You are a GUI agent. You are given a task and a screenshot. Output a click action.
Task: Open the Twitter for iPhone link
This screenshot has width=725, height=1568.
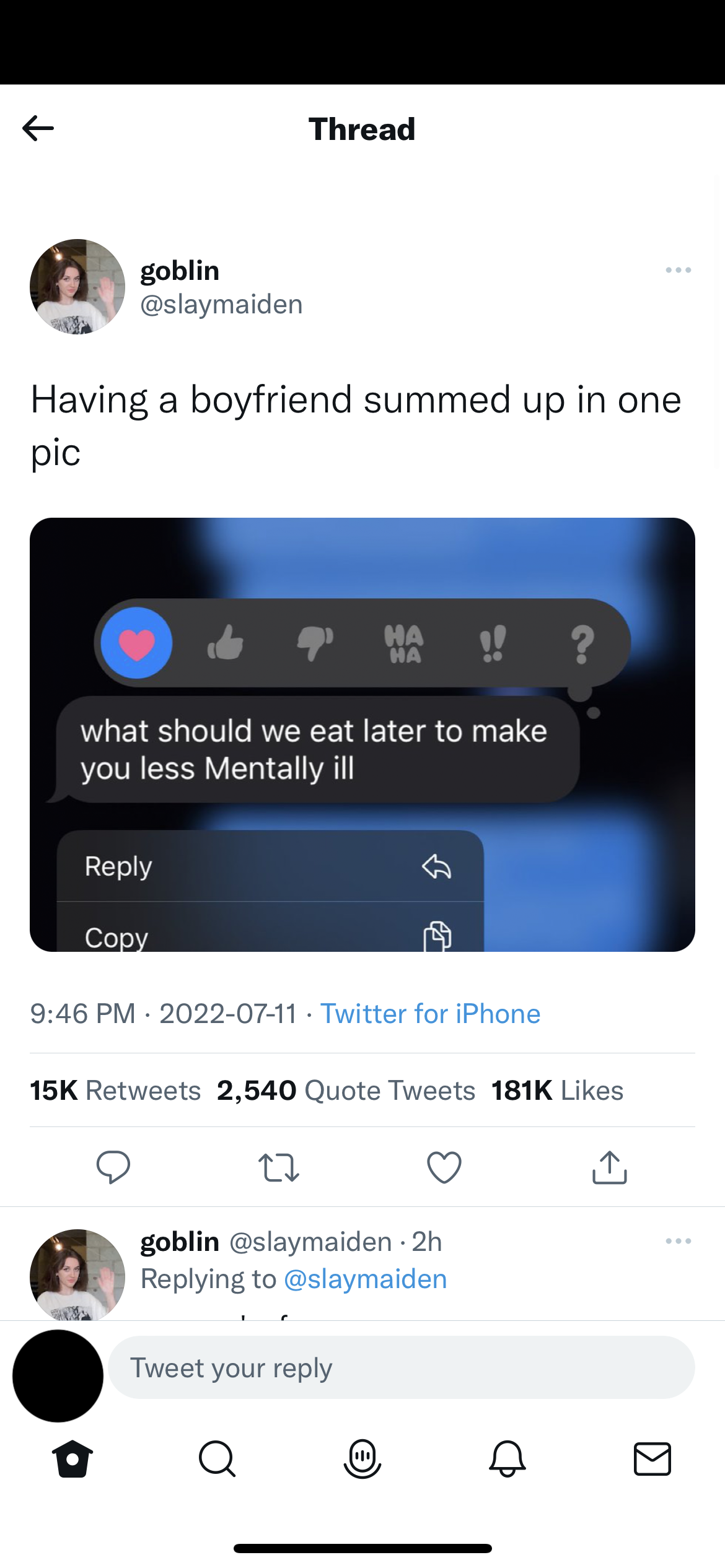(430, 1014)
